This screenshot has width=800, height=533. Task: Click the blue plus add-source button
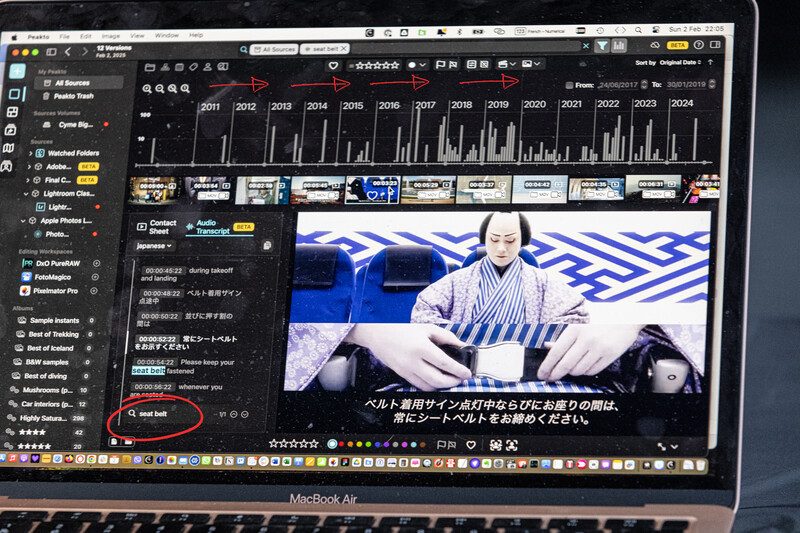(17, 71)
